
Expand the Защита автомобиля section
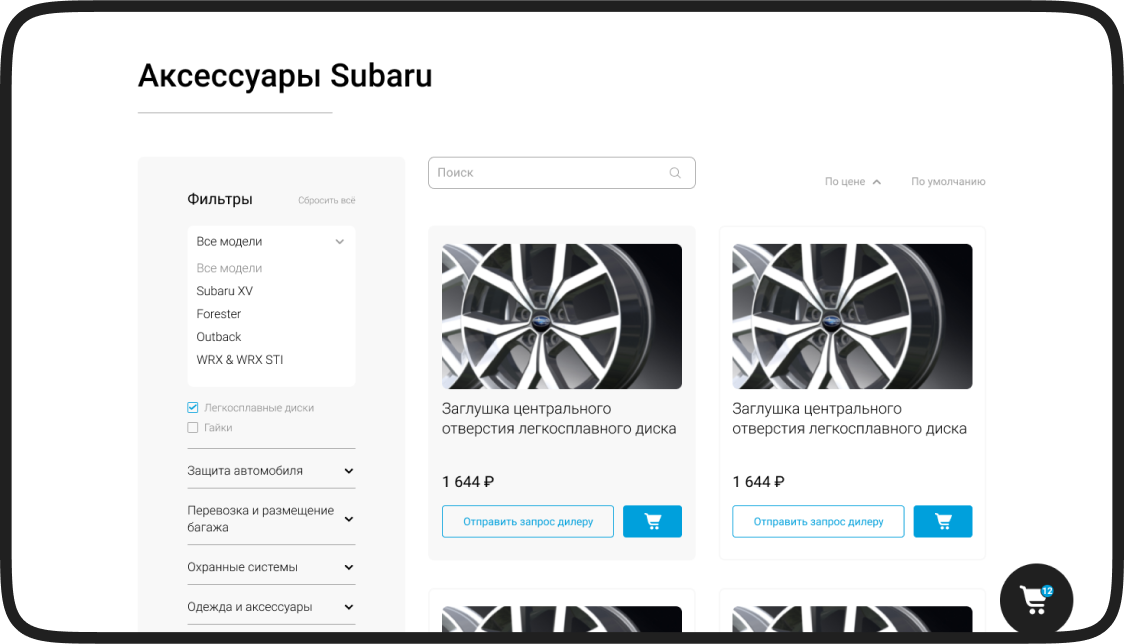pos(271,471)
